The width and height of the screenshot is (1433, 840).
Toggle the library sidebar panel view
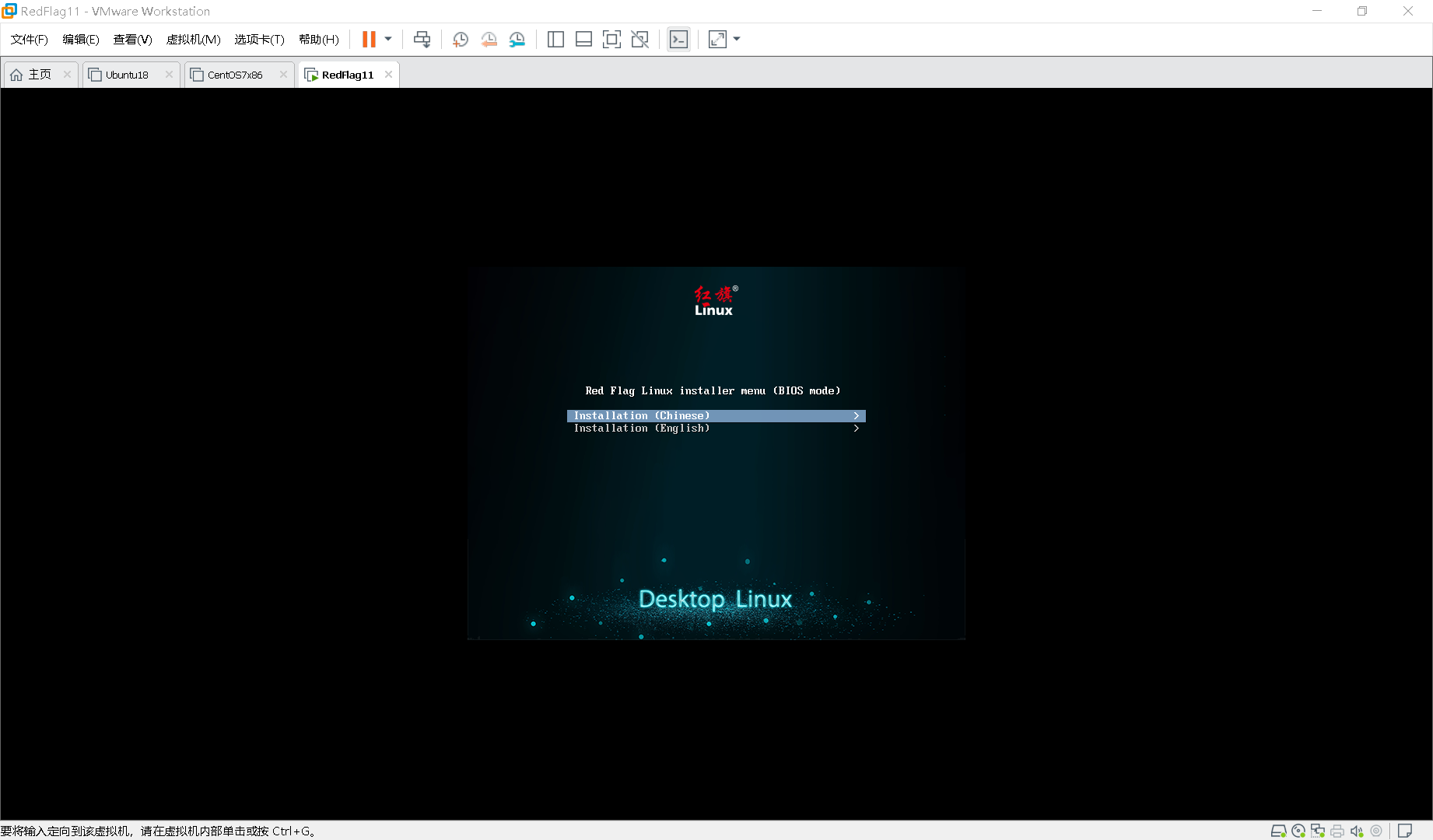[x=555, y=40]
